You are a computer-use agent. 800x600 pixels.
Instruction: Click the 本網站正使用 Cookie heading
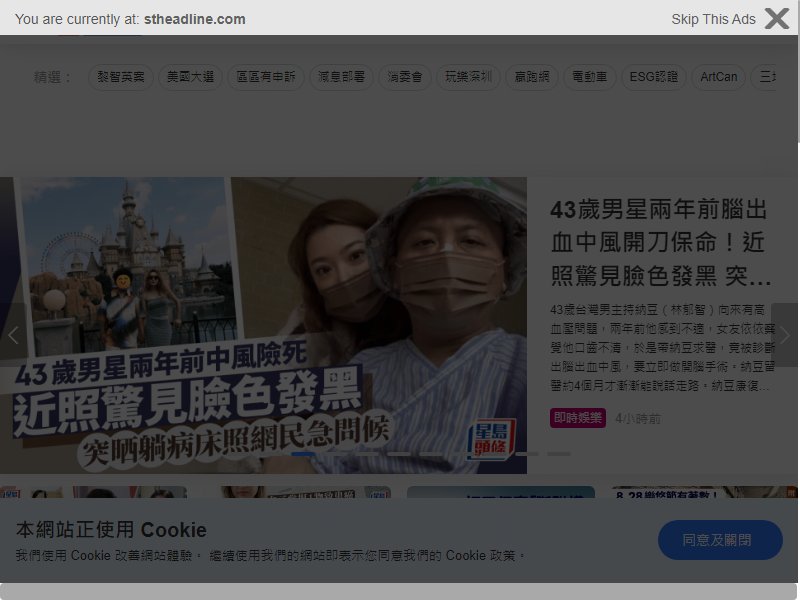click(x=111, y=530)
